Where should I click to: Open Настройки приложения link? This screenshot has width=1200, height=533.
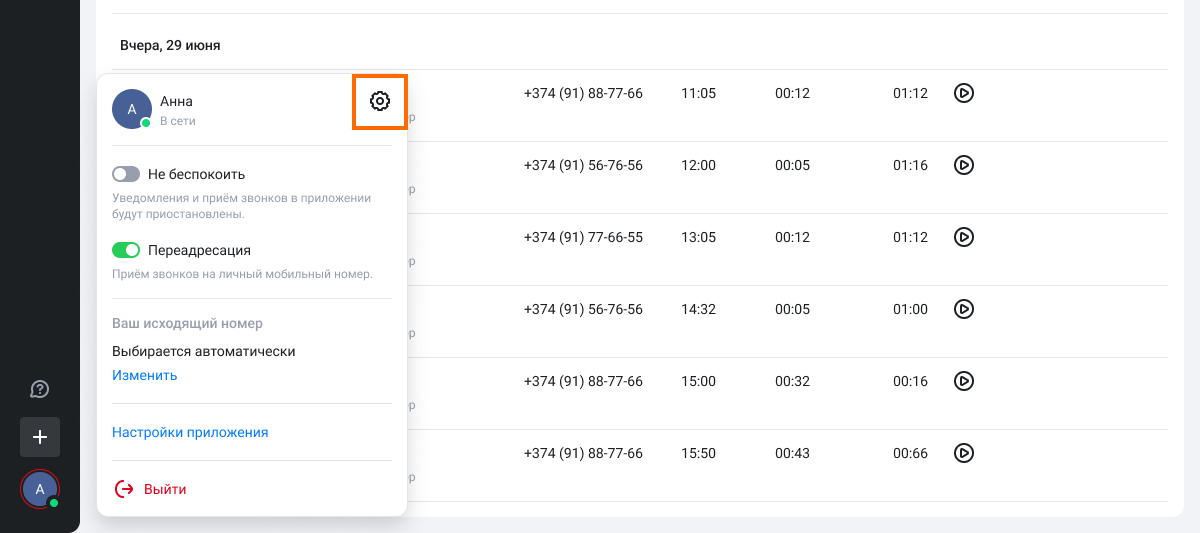[x=190, y=433]
